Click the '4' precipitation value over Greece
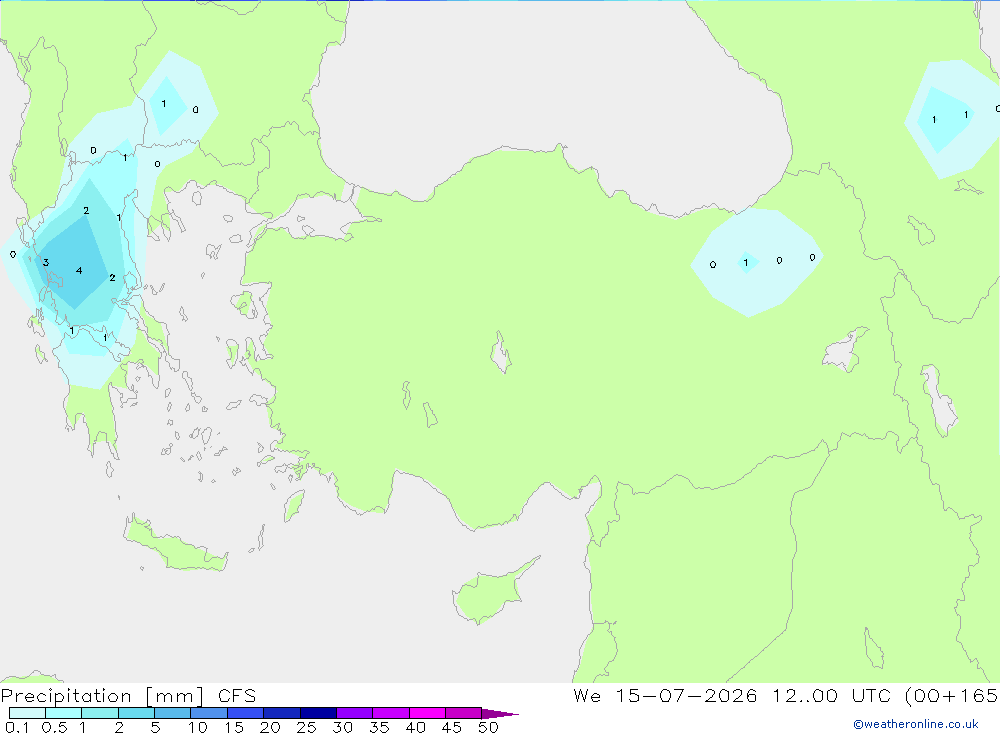 point(79,270)
